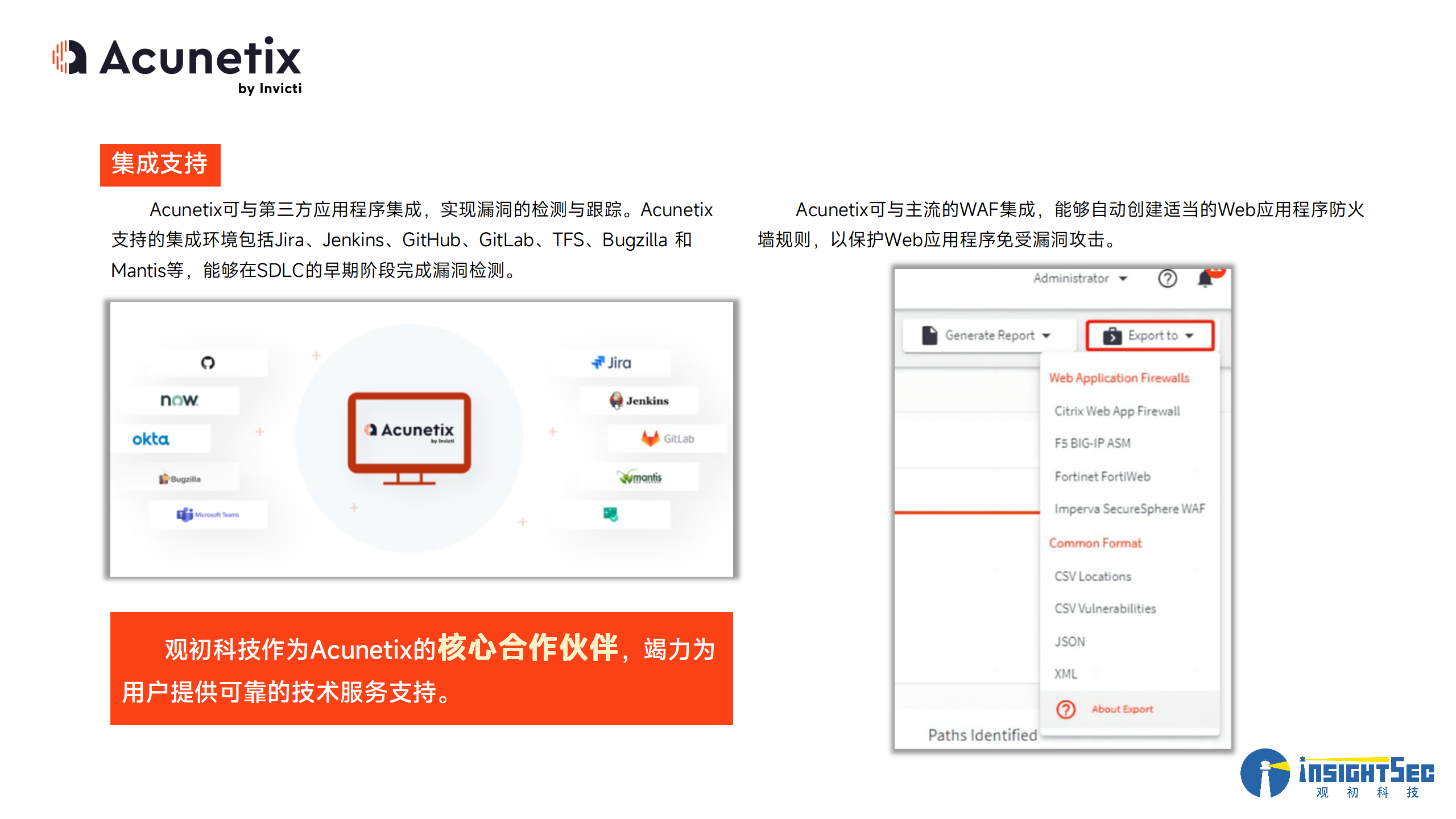Screen dimensions: 1456x819
Task: Click the '集成支持' orange heading label
Action: point(160,164)
